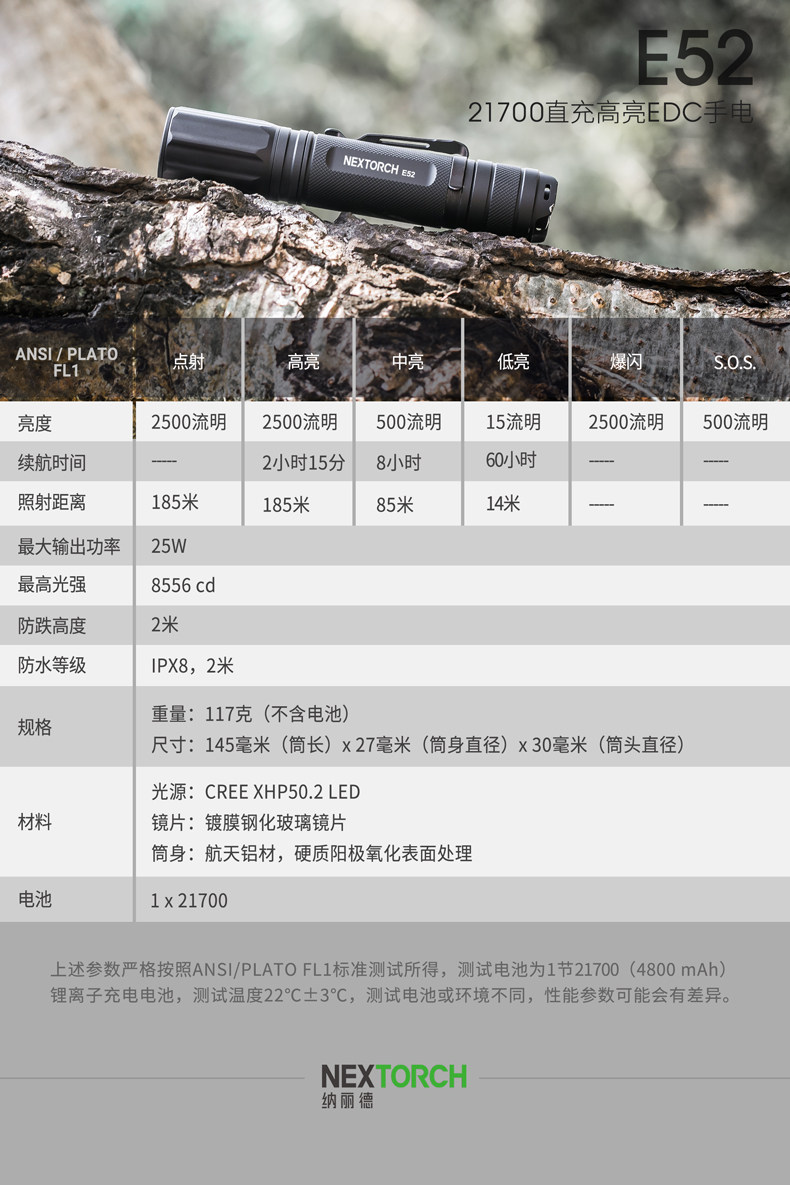Click the '85米' distance value

tap(395, 505)
